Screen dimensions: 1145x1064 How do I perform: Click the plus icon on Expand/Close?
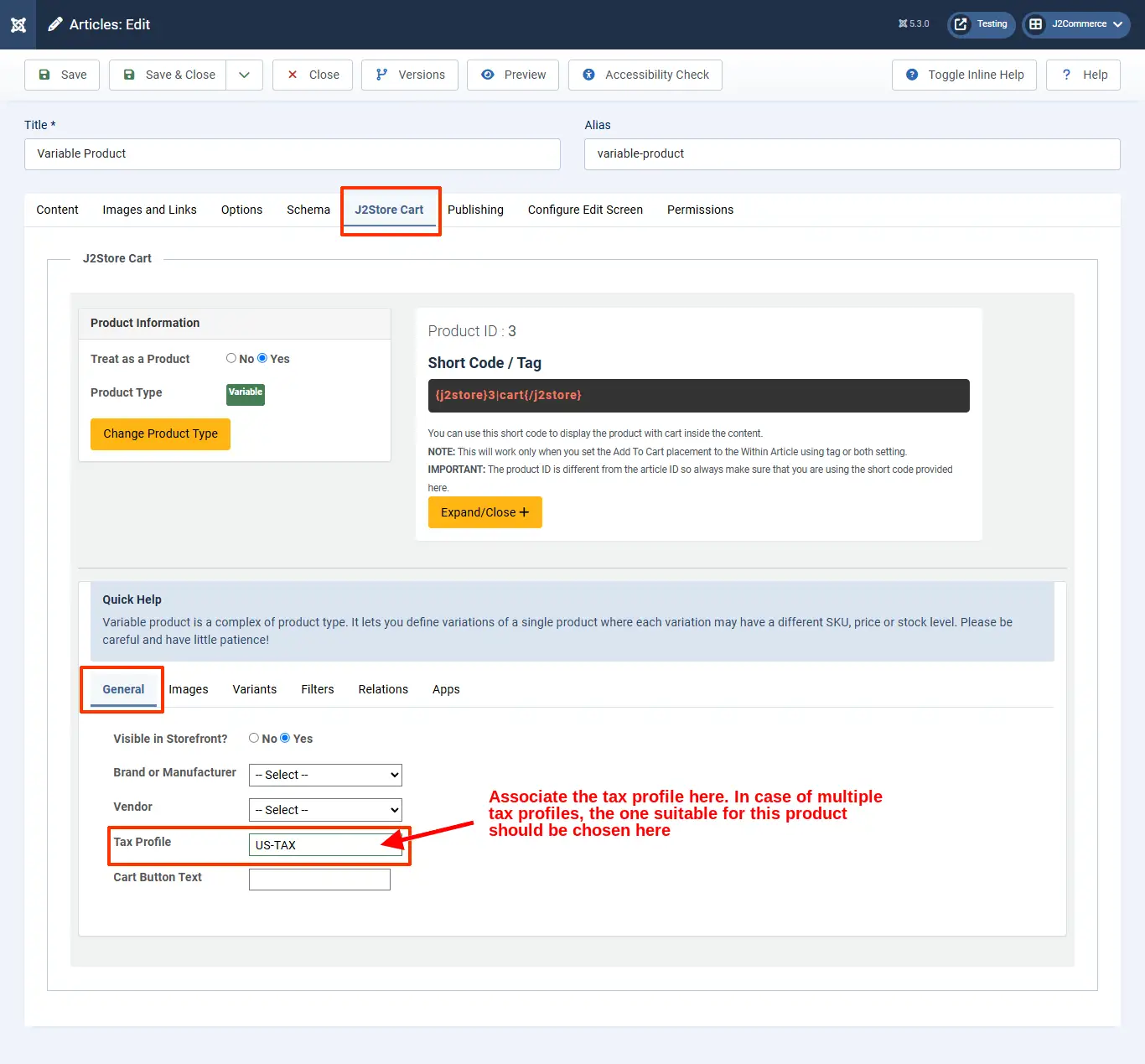pyautogui.click(x=524, y=512)
